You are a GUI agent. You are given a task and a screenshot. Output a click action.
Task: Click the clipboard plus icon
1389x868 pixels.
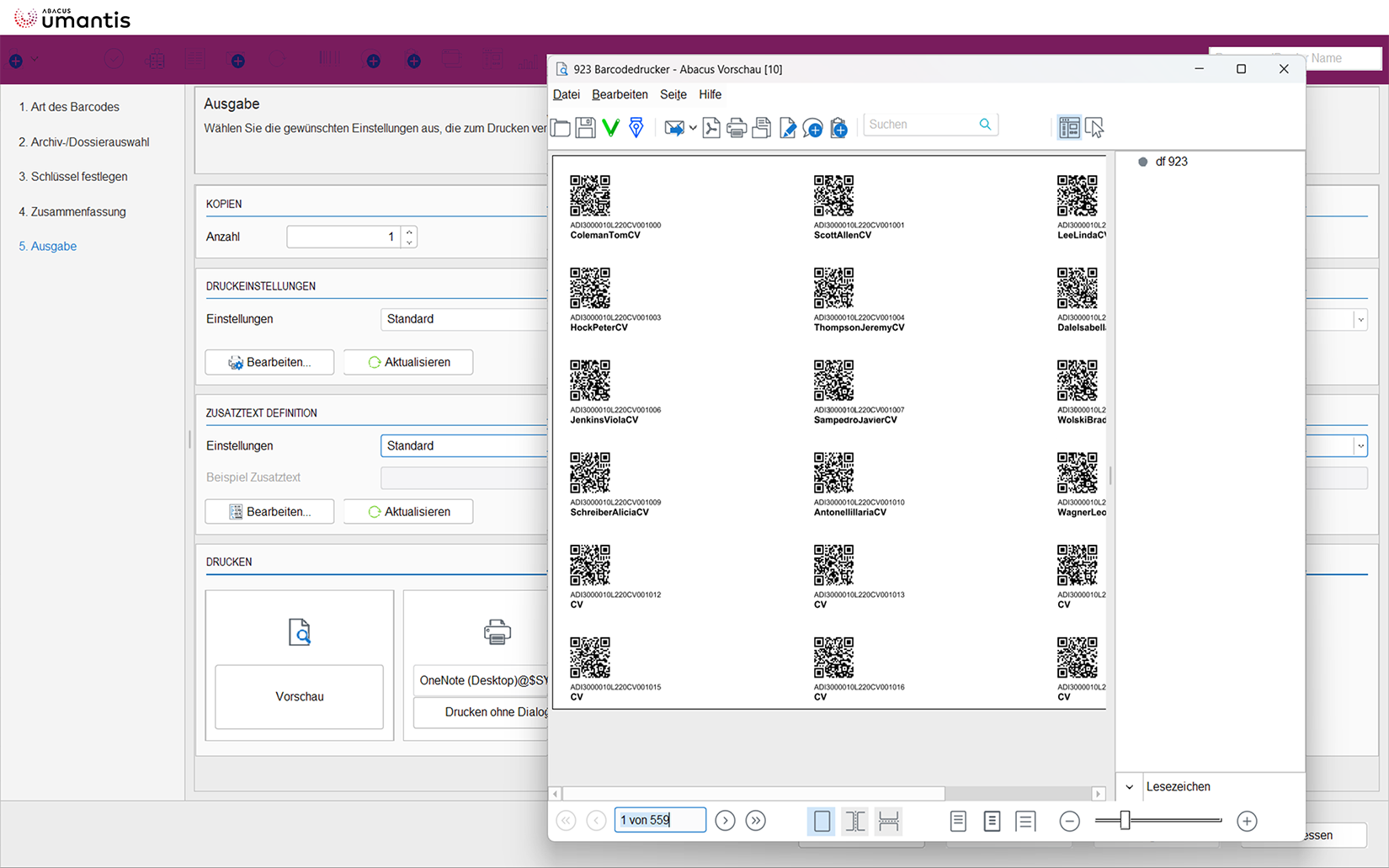(838, 127)
